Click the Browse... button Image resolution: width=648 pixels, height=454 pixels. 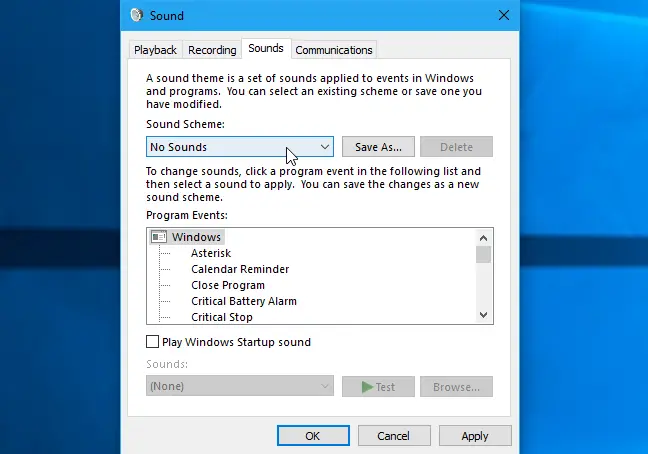(x=456, y=387)
